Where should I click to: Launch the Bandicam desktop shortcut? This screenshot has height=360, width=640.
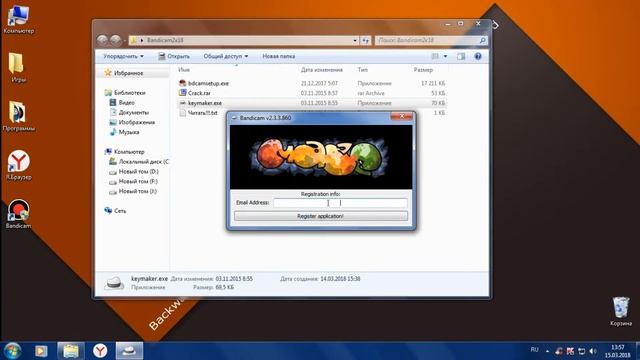click(18, 214)
